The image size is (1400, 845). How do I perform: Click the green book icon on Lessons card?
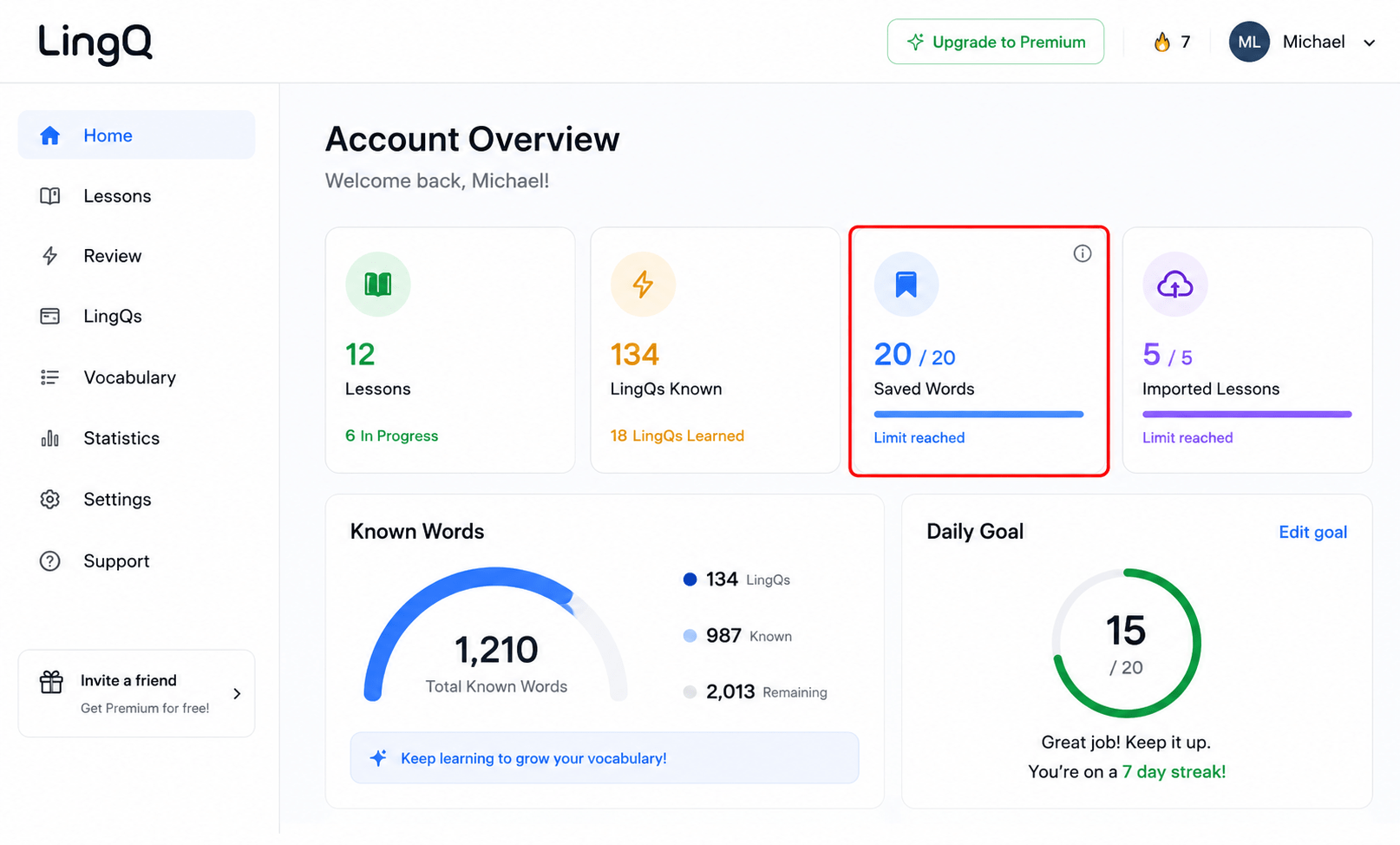[378, 284]
